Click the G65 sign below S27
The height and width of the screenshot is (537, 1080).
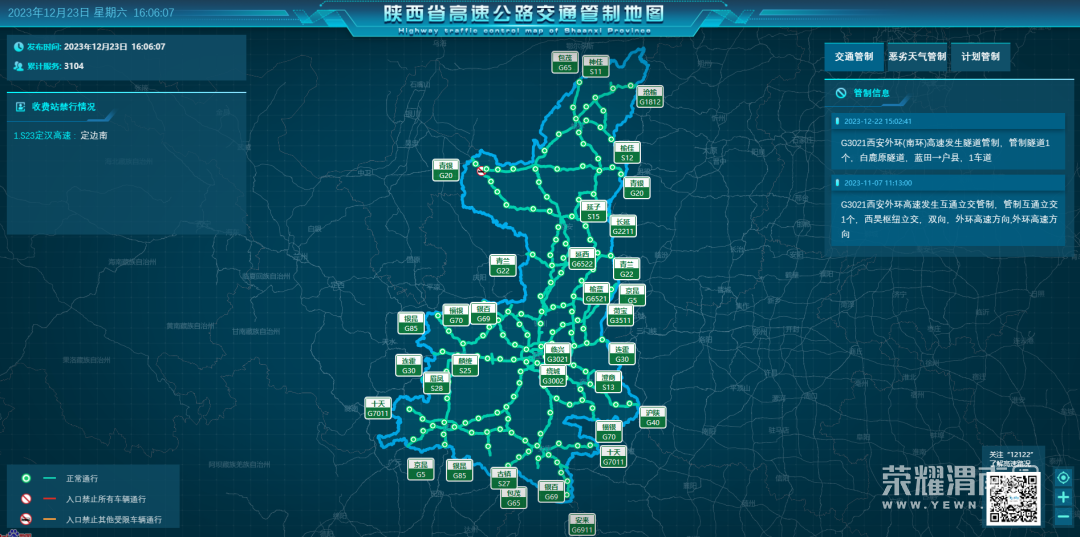pyautogui.click(x=513, y=498)
